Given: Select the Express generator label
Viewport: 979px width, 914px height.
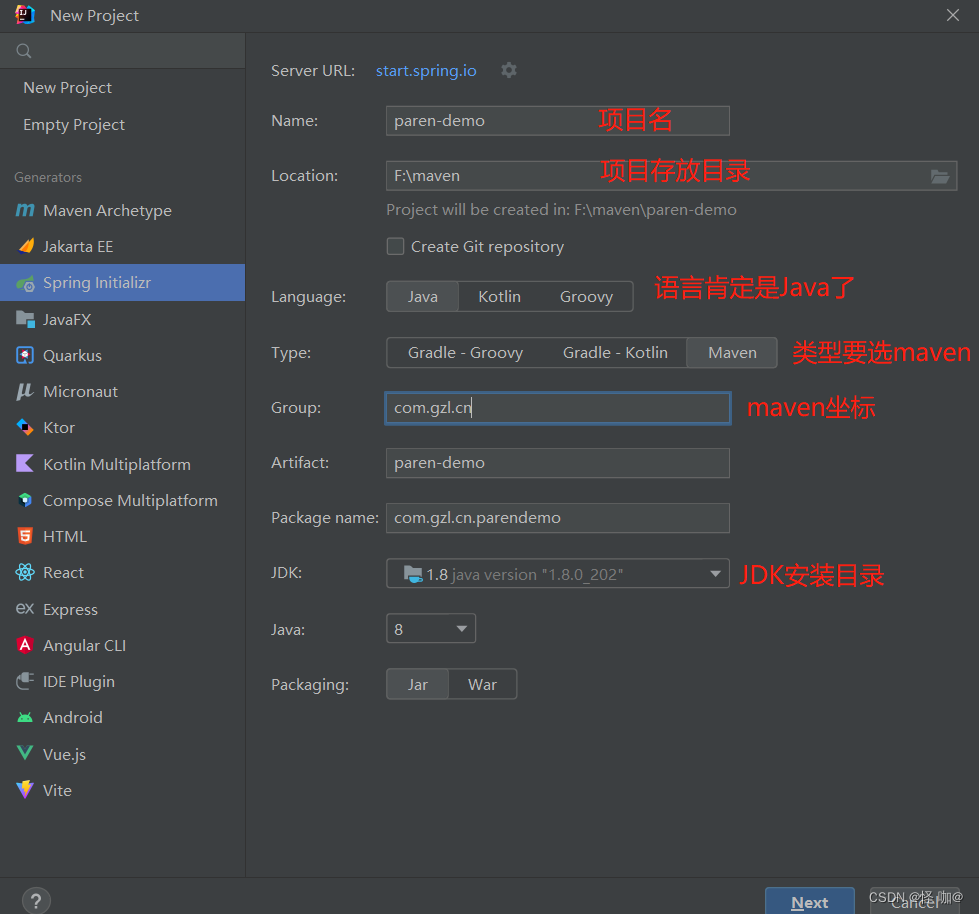Looking at the screenshot, I should [70, 609].
